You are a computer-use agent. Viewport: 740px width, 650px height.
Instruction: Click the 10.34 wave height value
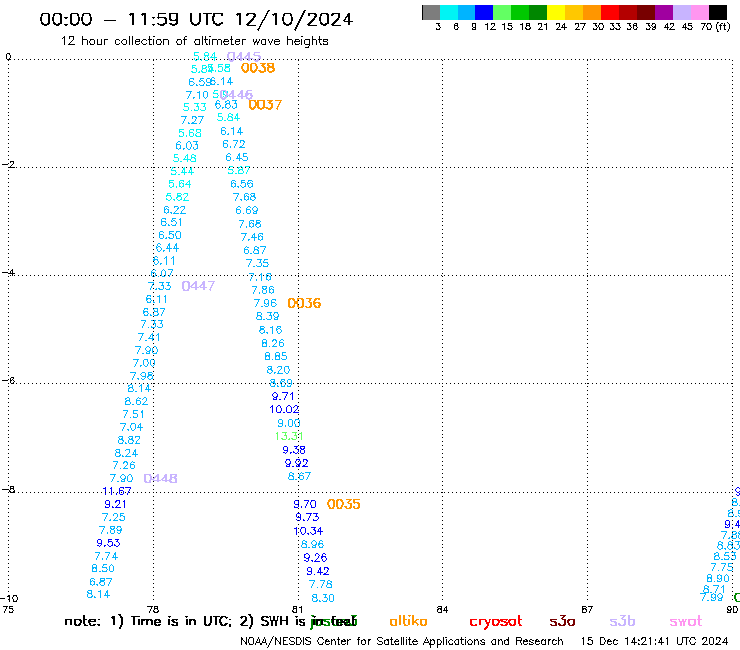[x=308, y=531]
